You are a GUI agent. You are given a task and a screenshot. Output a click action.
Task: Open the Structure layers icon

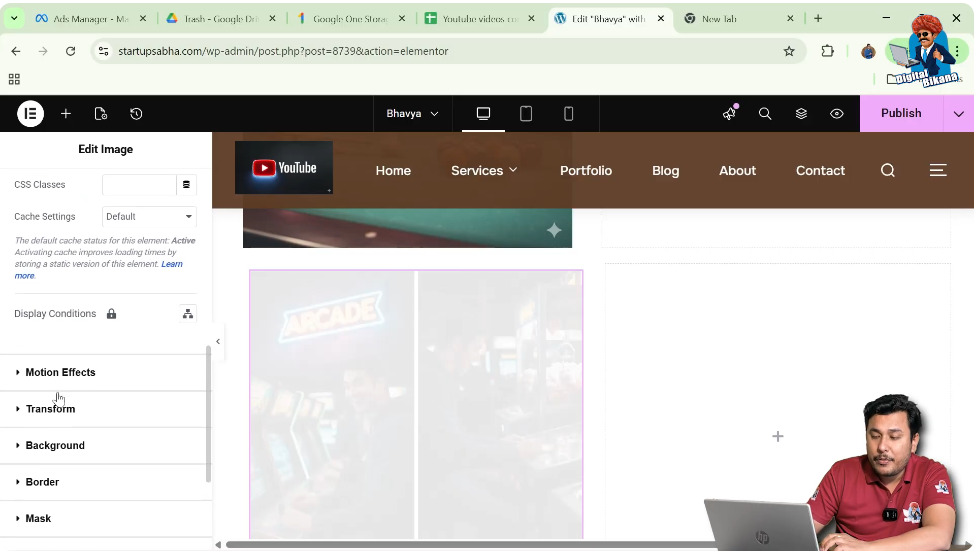point(801,114)
